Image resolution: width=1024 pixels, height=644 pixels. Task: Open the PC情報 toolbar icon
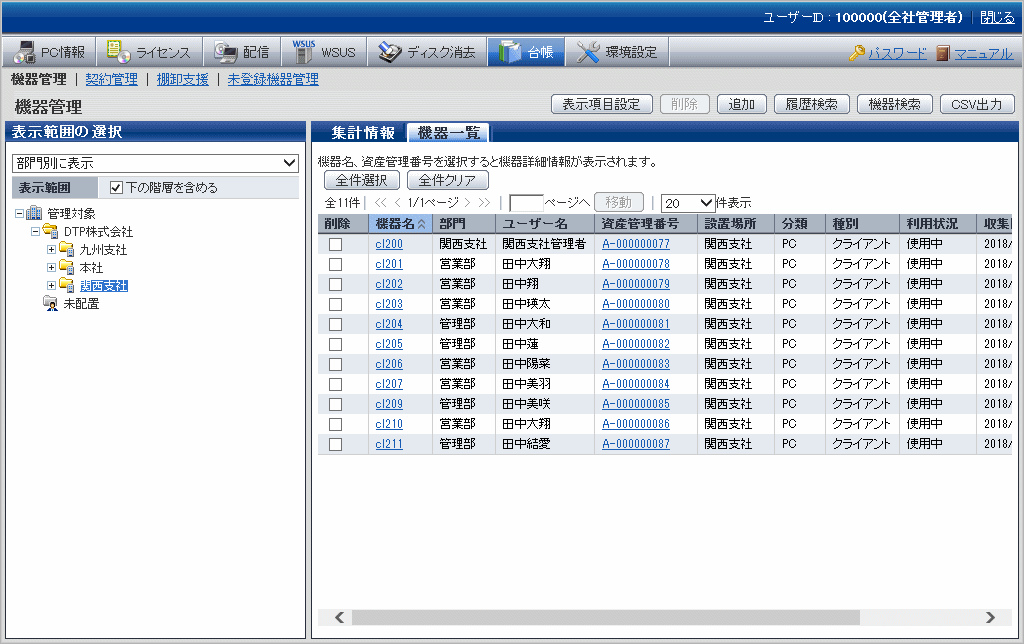25,52
